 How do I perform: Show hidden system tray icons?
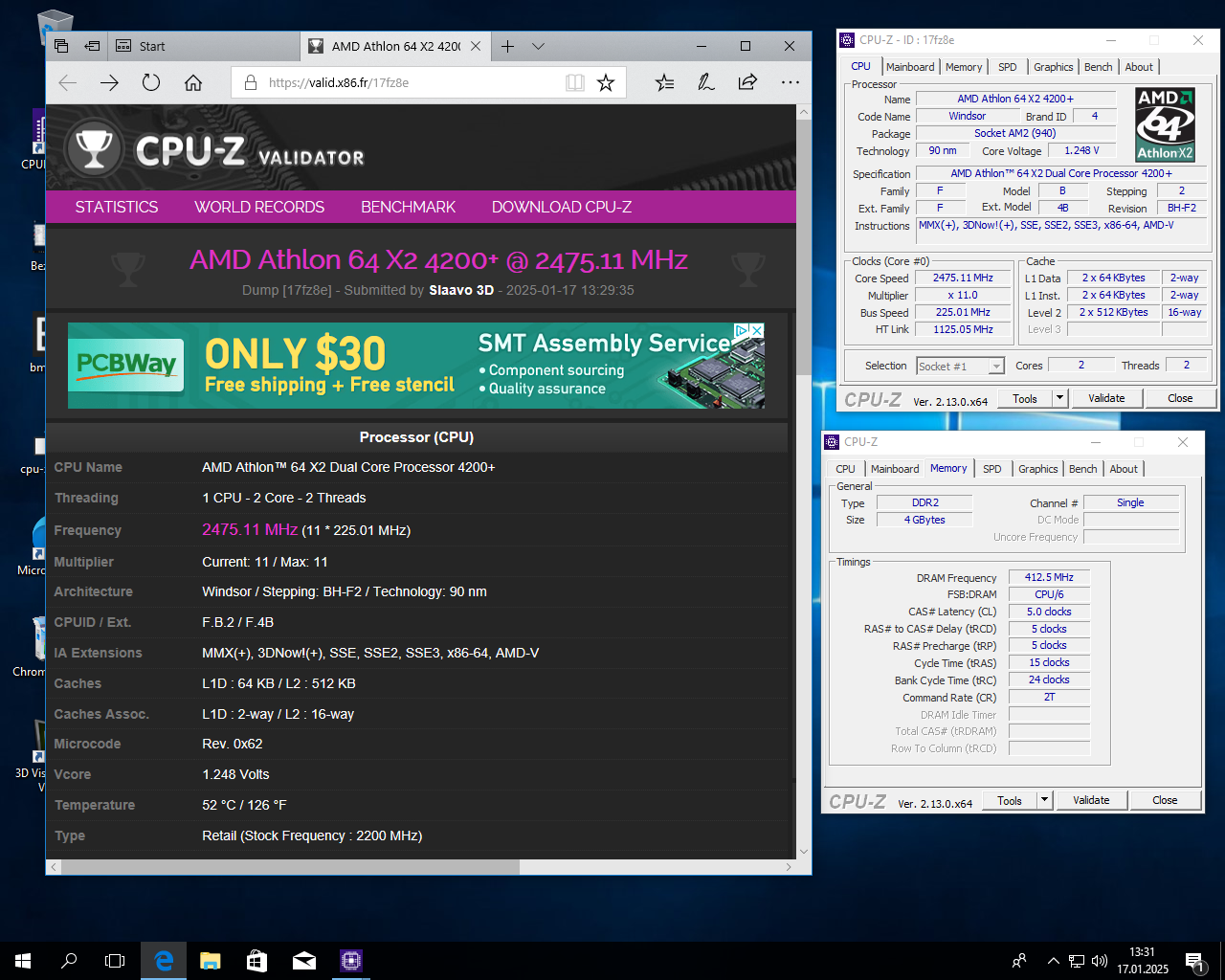[x=1053, y=961]
